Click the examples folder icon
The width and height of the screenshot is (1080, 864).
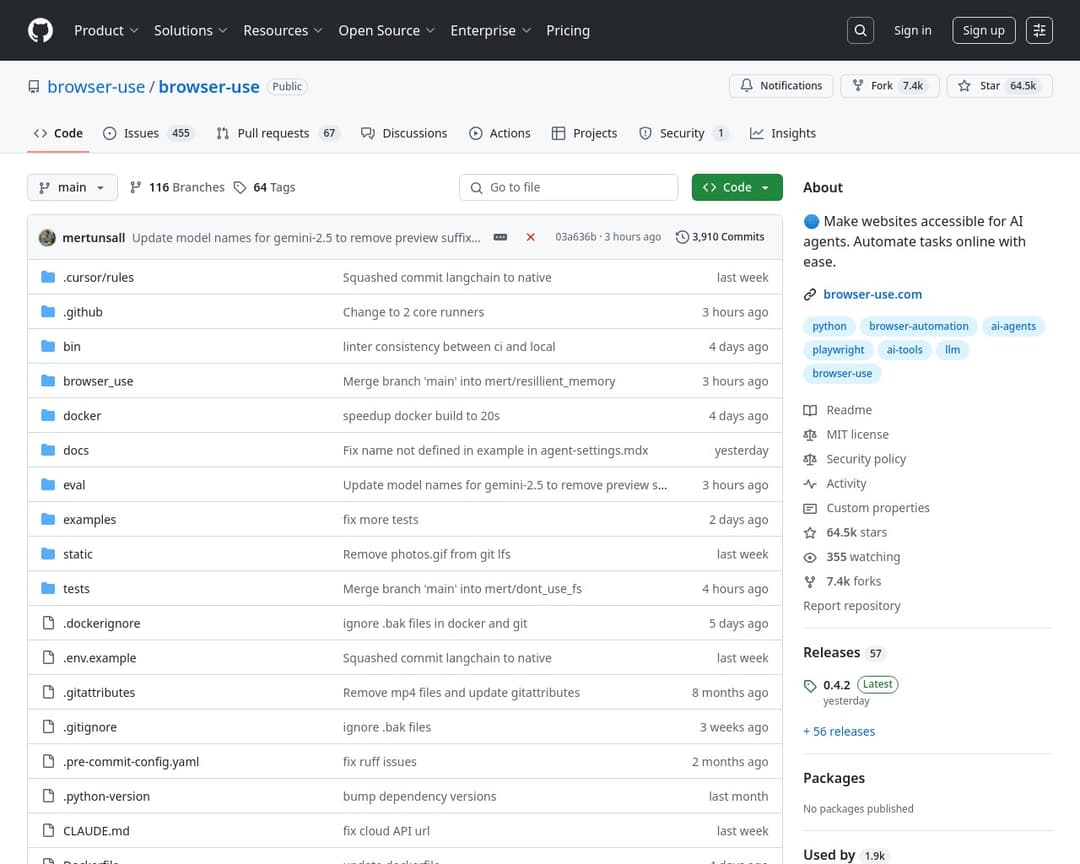[x=48, y=519]
